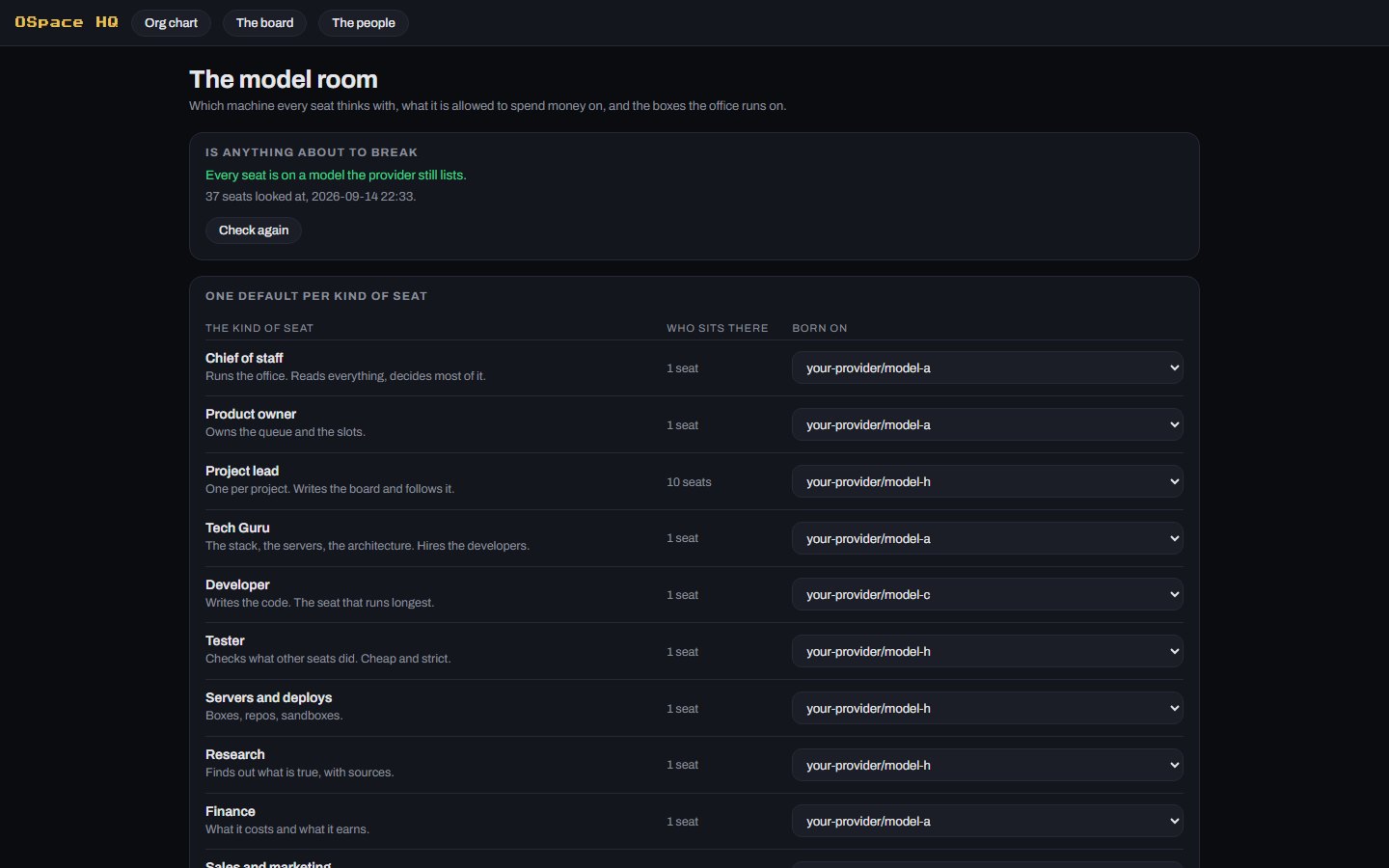Click the '1 seat' count for Chief of staff
This screenshot has width=1389, height=868.
682,368
